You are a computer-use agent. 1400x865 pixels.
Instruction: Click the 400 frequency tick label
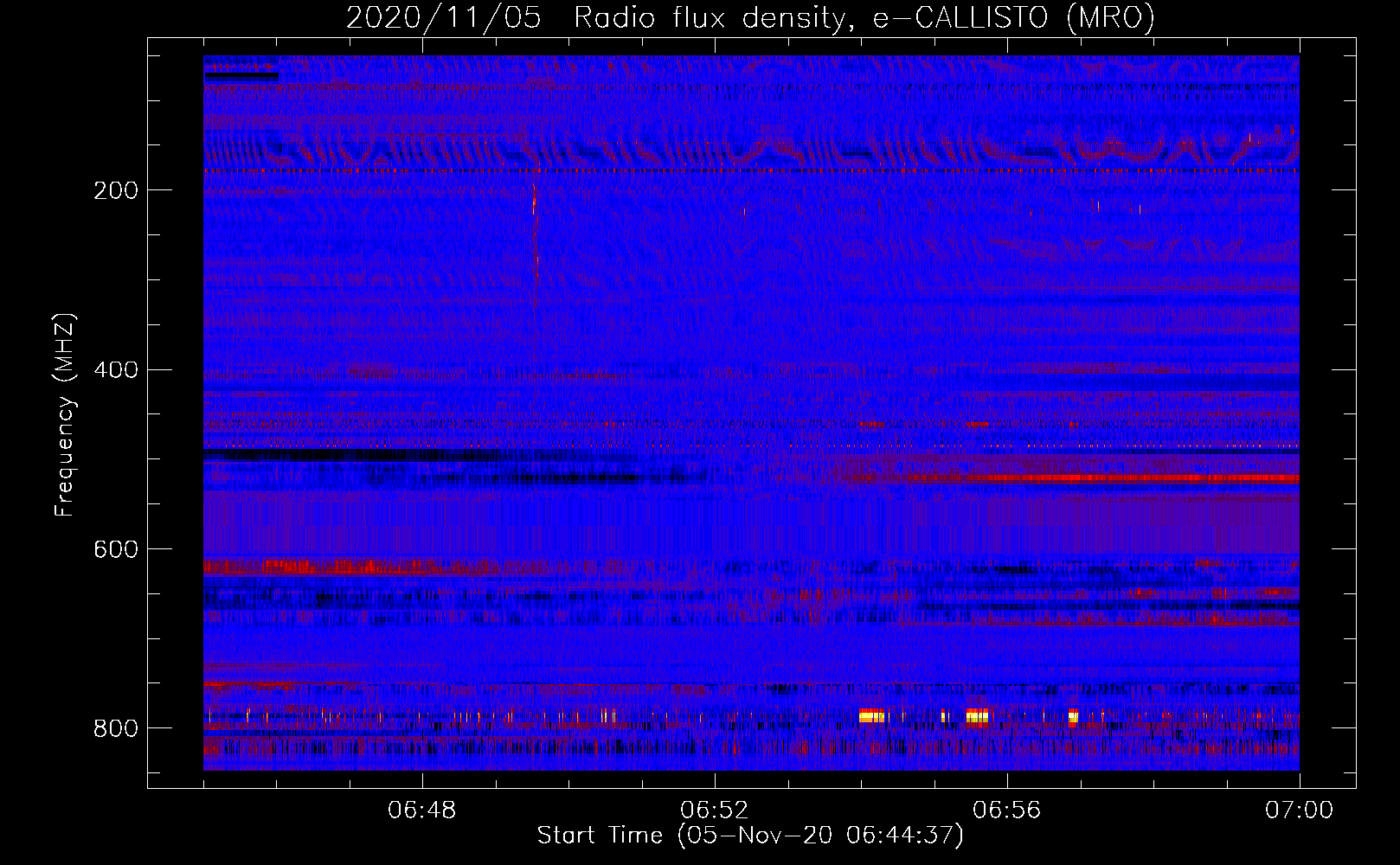[x=116, y=370]
